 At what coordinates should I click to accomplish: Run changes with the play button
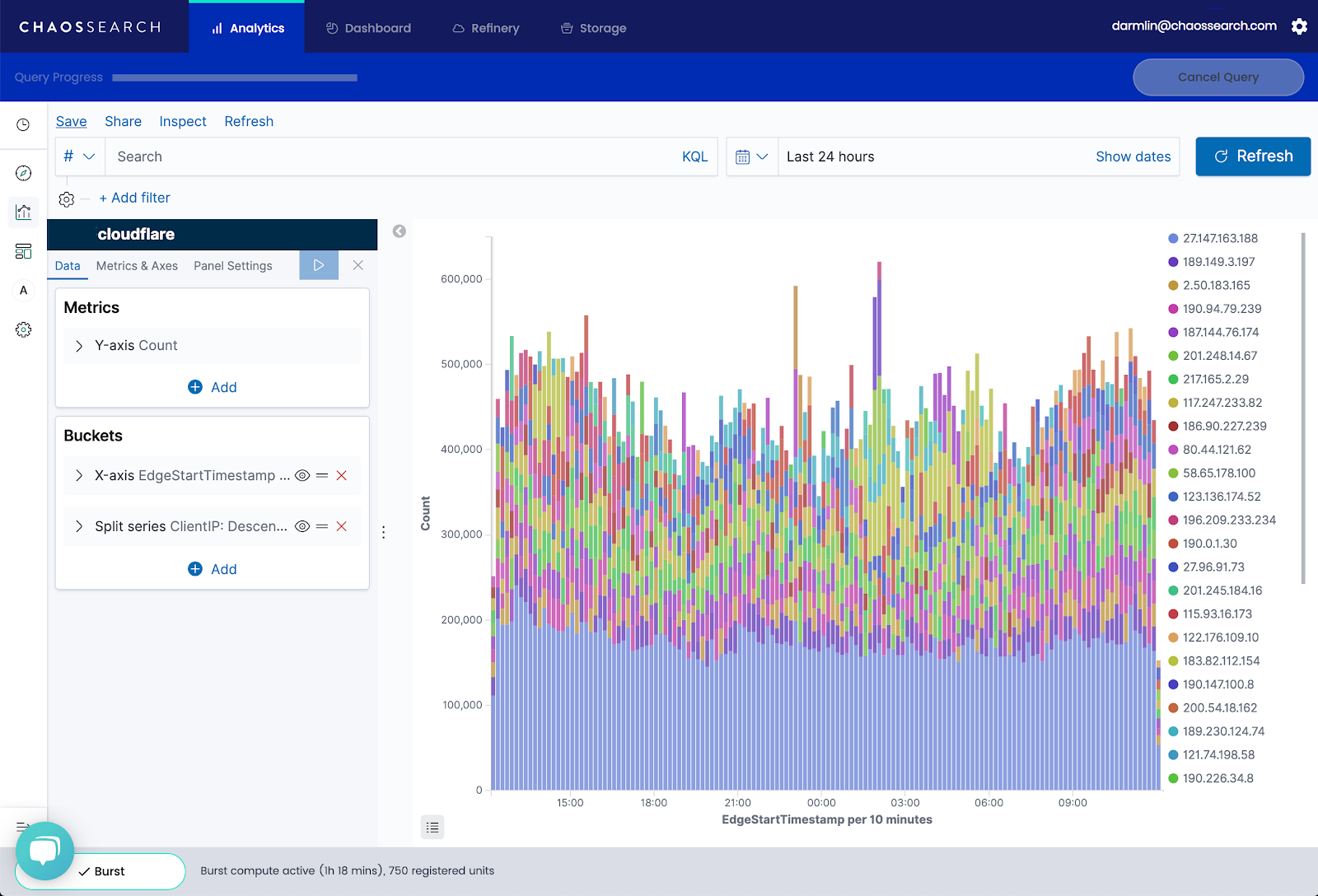[319, 265]
